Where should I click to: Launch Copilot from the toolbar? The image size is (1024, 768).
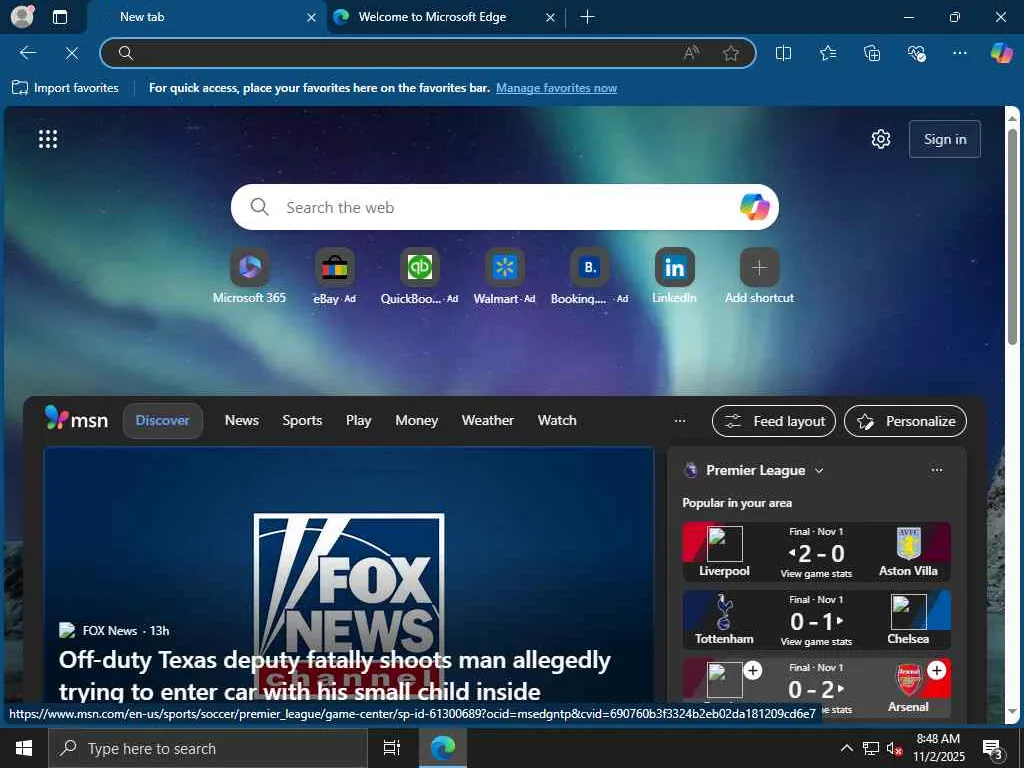1001,53
